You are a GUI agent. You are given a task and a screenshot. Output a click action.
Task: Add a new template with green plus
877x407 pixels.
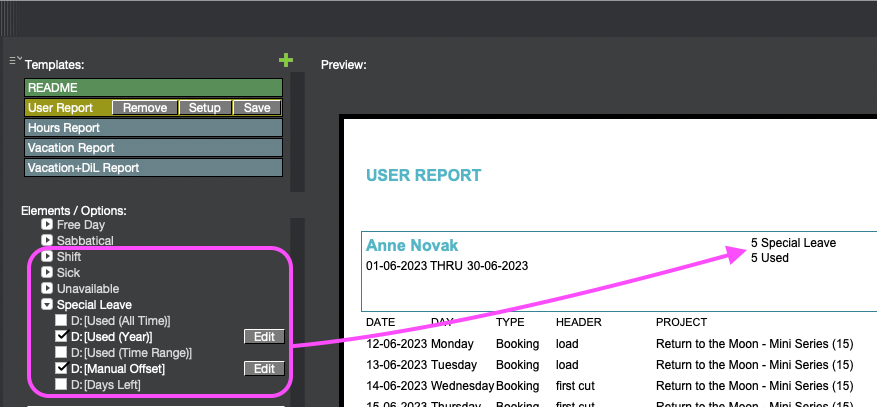[x=286, y=60]
